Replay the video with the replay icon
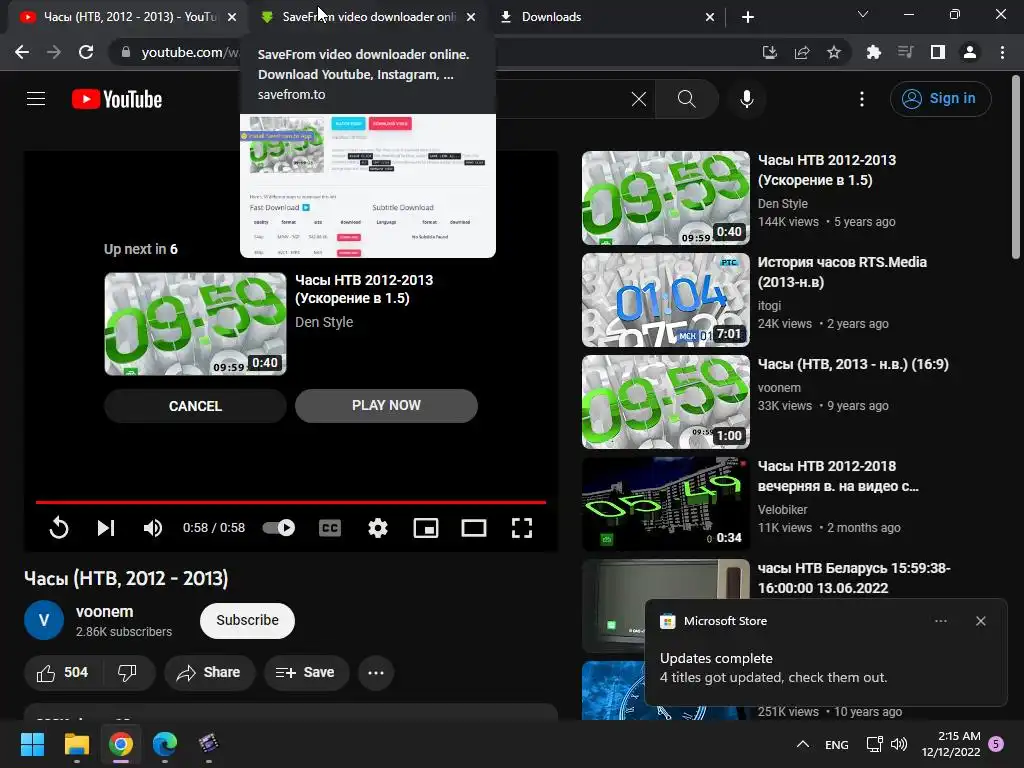Viewport: 1024px width, 768px height. [59, 527]
